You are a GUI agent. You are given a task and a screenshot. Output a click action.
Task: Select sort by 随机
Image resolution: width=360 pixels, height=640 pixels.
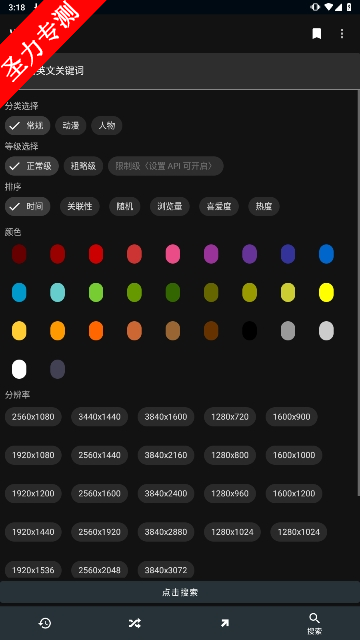coord(124,207)
